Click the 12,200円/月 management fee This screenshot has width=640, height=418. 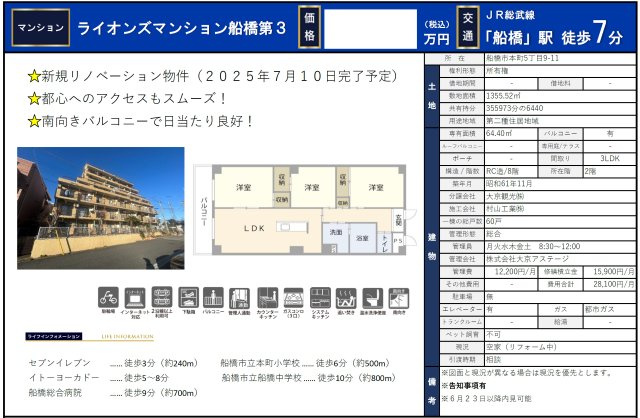(515, 271)
